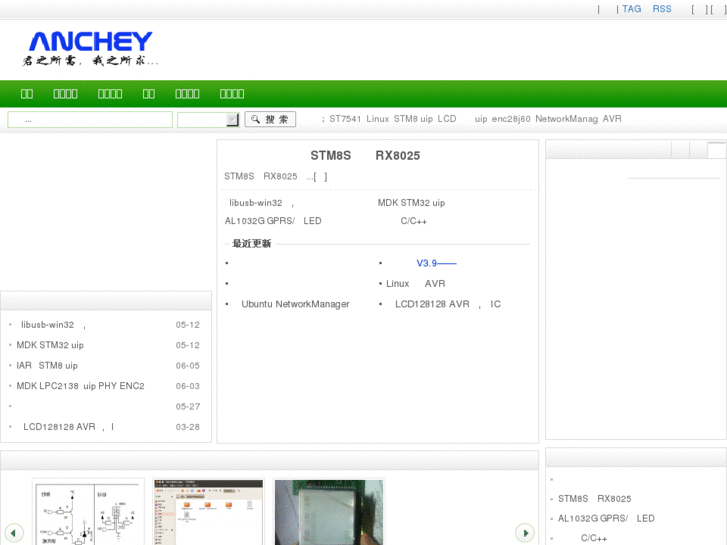Open 'AL1032G GPRS/ LED' article in the center panel
727x545 pixels.
(x=273, y=221)
